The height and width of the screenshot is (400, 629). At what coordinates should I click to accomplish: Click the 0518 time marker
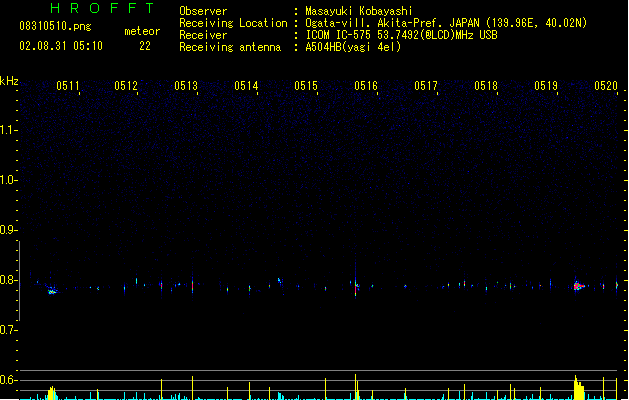coord(486,86)
